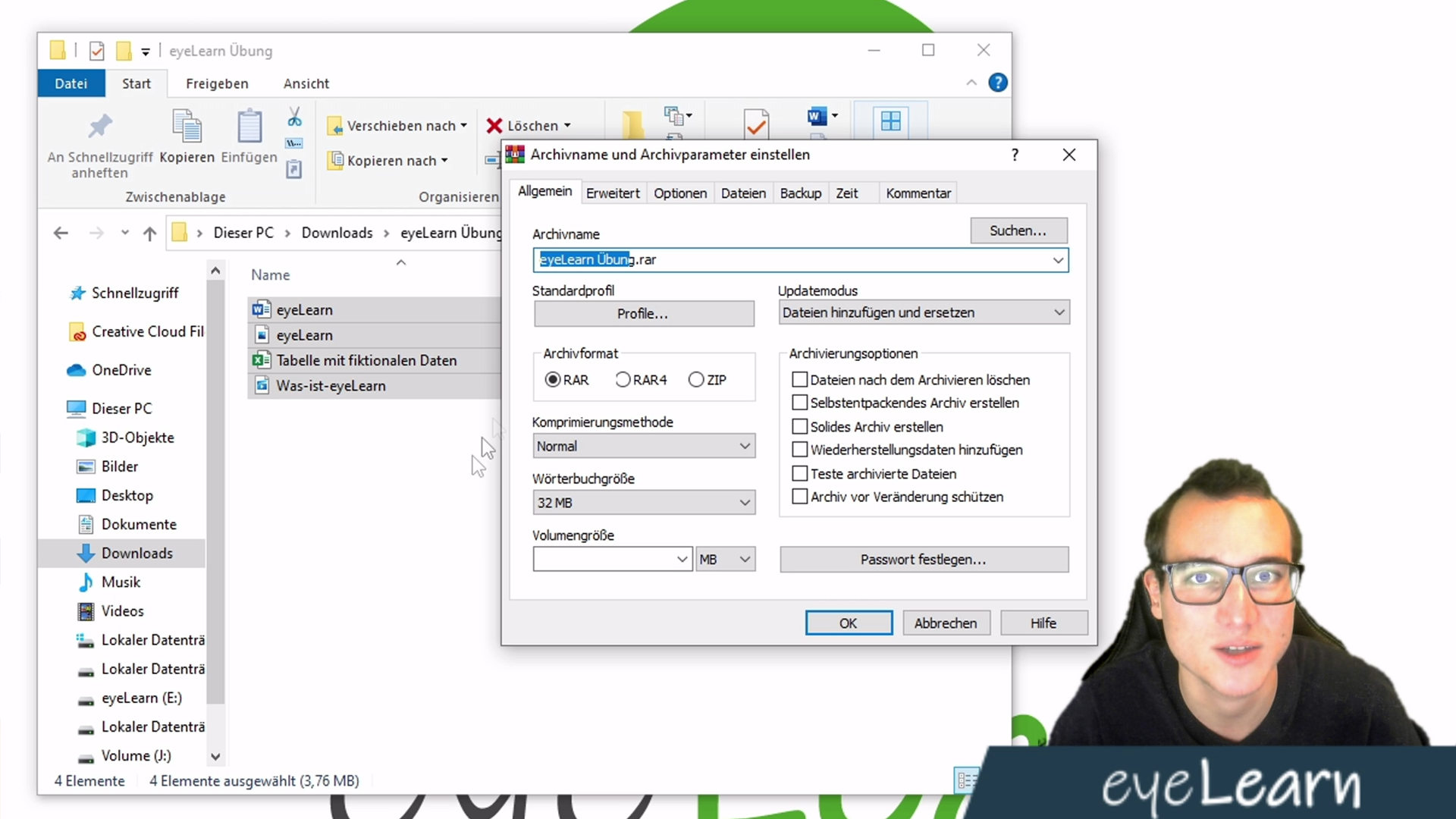Enable Wiederherstellungsdaten hinzufügen
Image resolution: width=1456 pixels, height=819 pixels.
pos(799,450)
